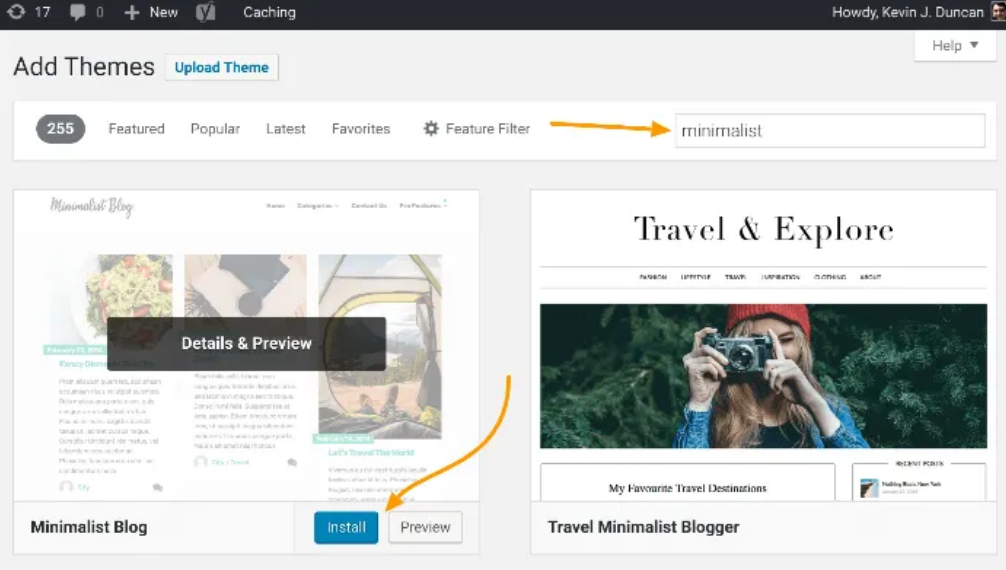Switch to the Popular themes tab
1006x570 pixels.
[x=215, y=128]
